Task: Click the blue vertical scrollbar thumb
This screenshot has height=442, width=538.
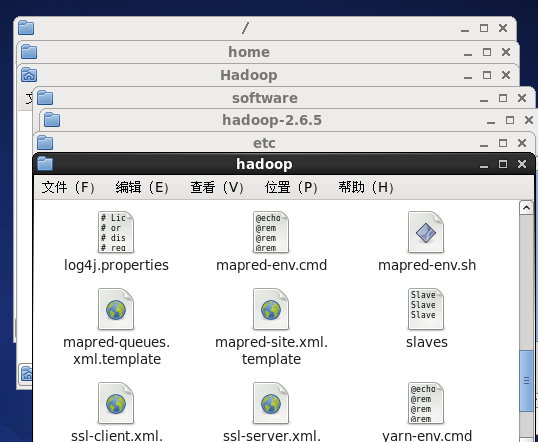Action: [x=526, y=381]
